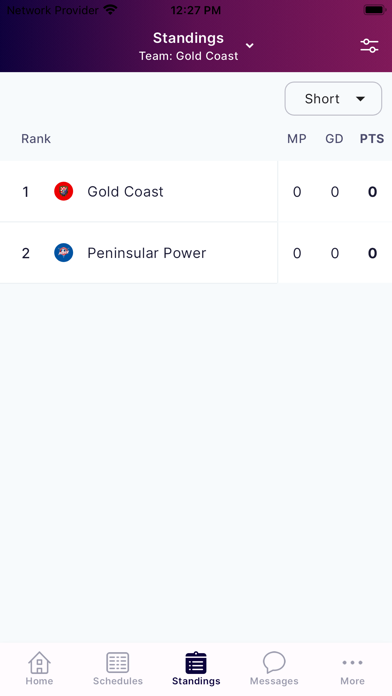Viewport: 392px width, 696px height.
Task: Sort by GD column header
Action: 334,138
